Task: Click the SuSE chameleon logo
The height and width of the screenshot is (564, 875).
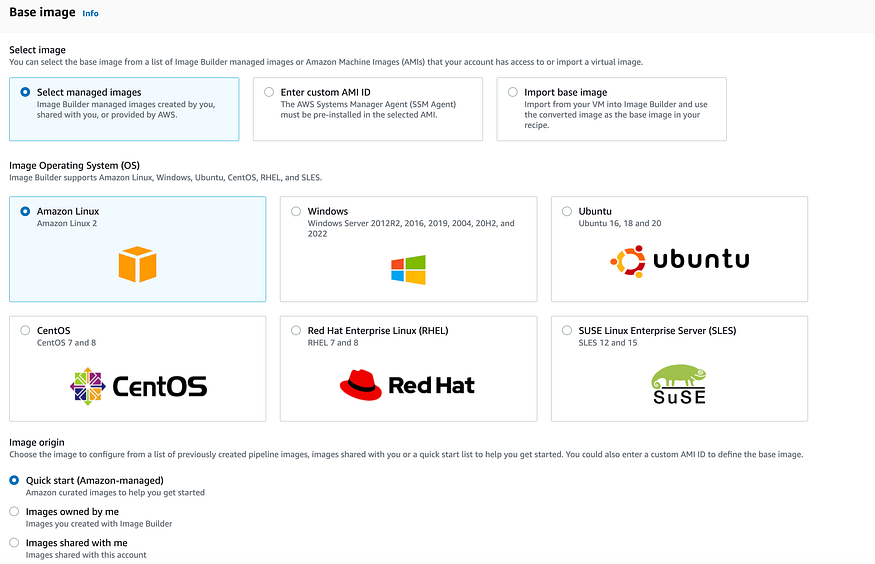Action: 679,384
